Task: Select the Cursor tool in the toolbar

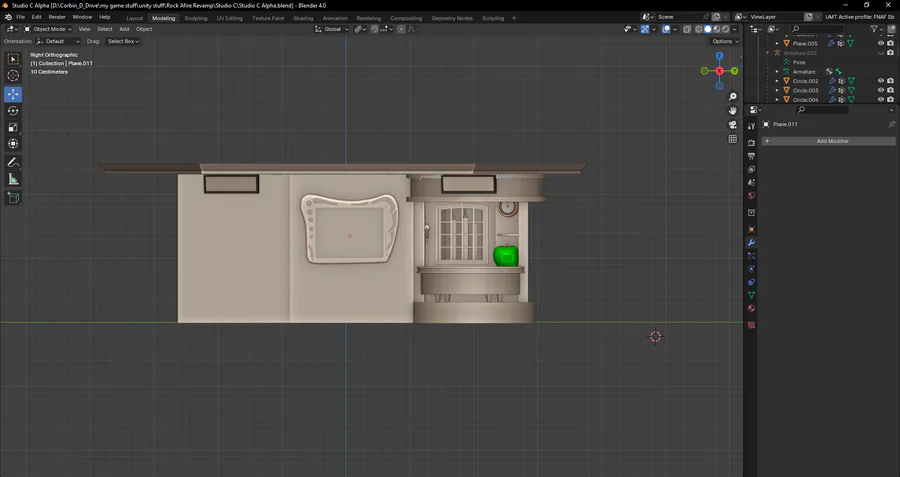Action: click(13, 76)
